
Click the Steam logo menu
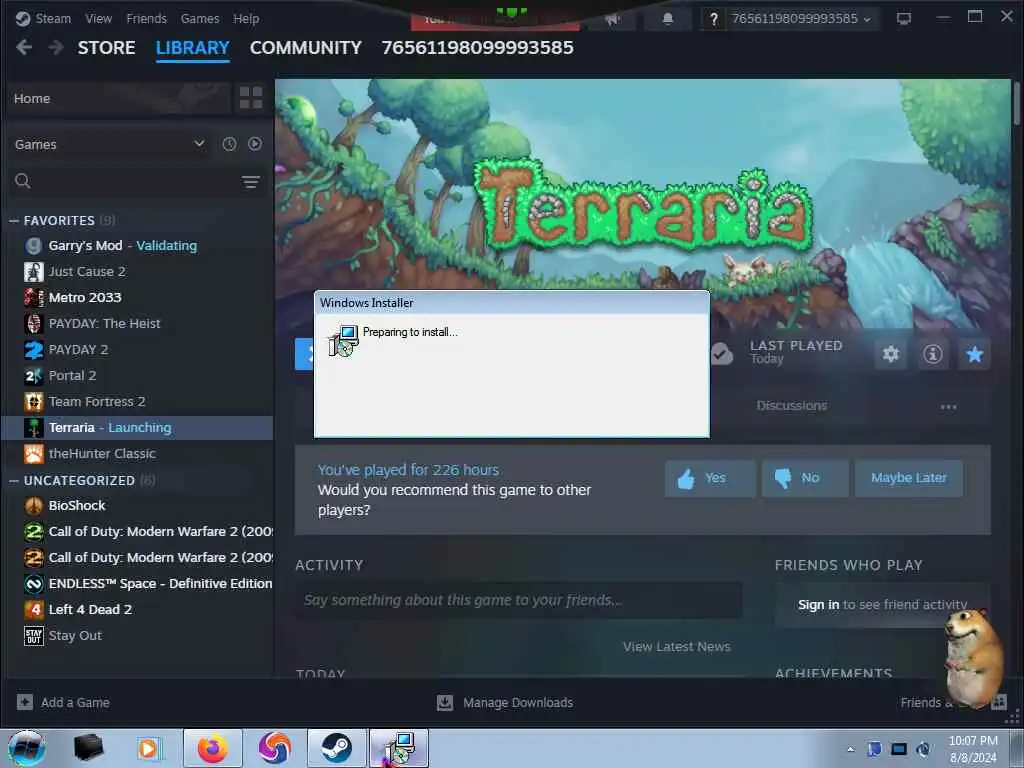click(43, 18)
